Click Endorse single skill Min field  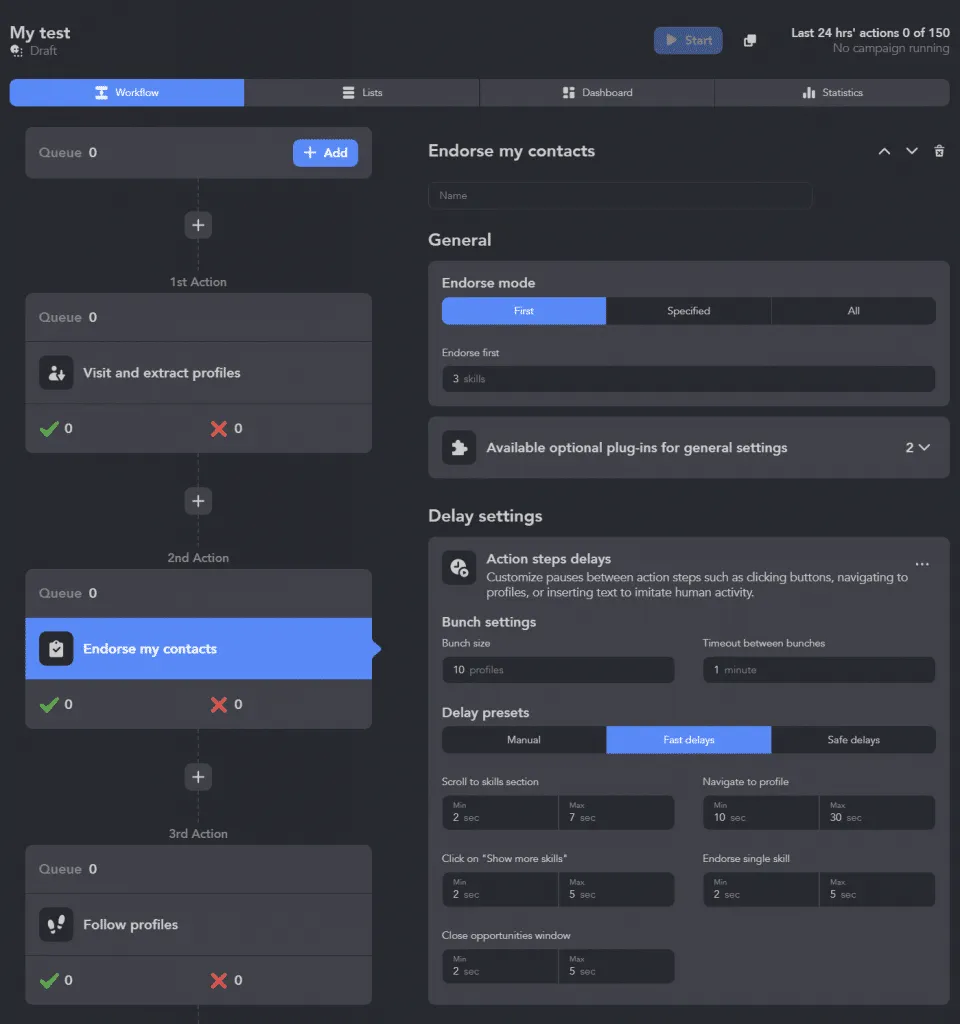click(x=761, y=889)
